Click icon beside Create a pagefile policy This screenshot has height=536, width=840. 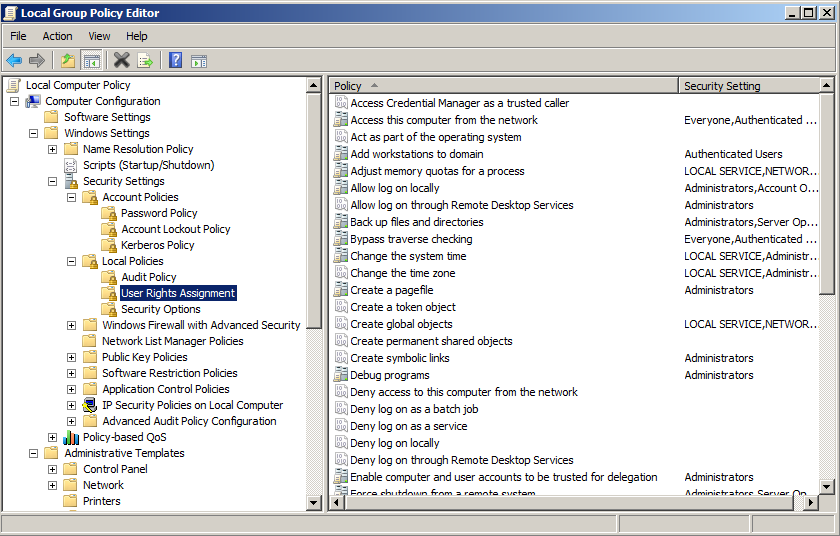coord(341,290)
